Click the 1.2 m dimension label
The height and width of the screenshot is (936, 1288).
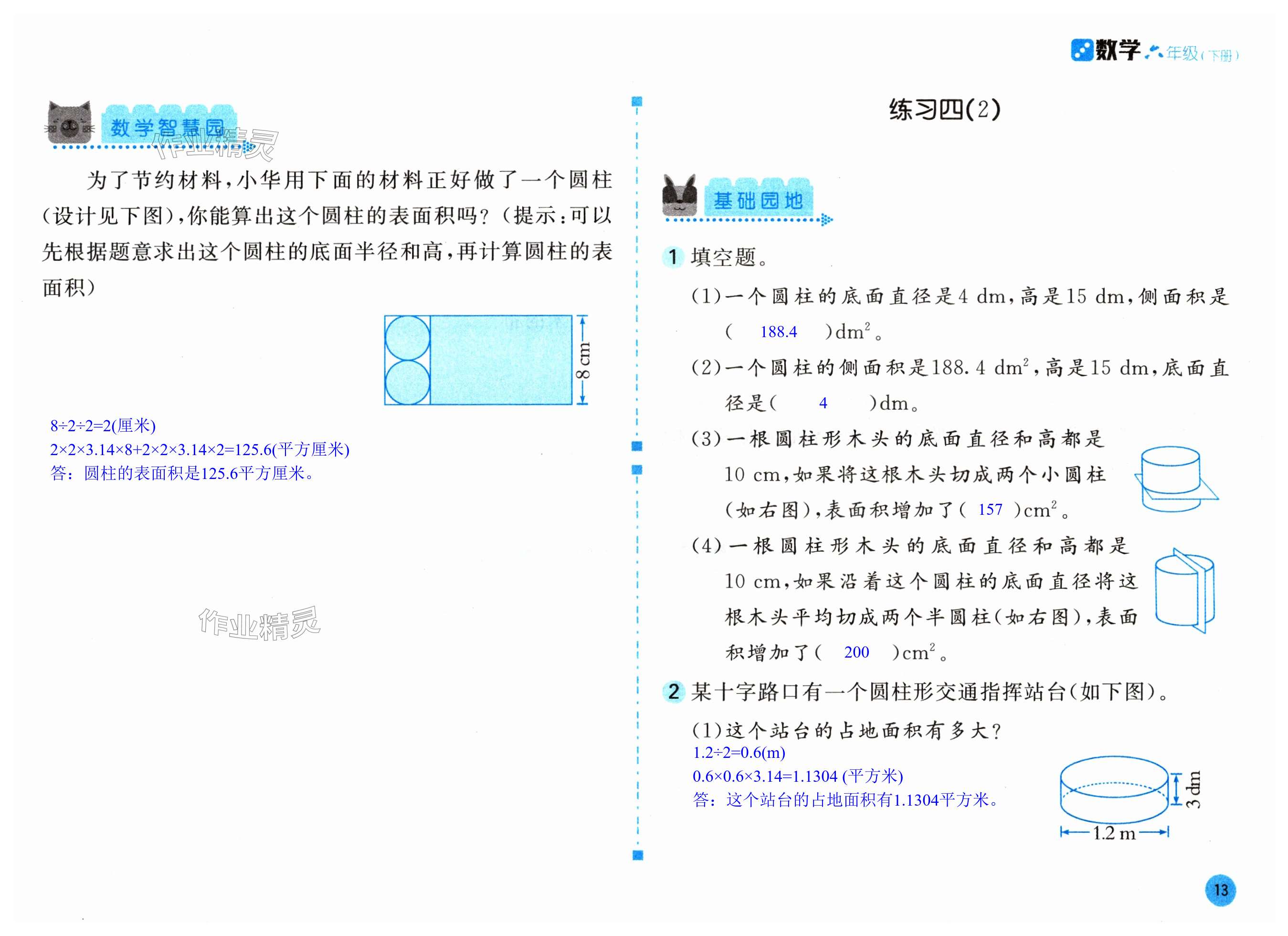pyautogui.click(x=1114, y=833)
